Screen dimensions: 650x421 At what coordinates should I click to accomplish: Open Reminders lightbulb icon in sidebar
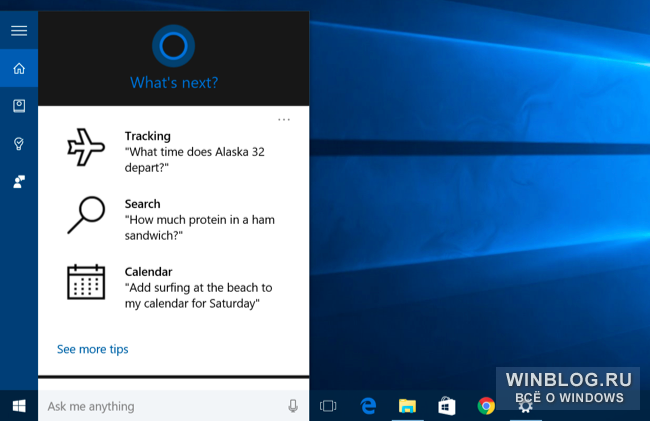pos(19,144)
